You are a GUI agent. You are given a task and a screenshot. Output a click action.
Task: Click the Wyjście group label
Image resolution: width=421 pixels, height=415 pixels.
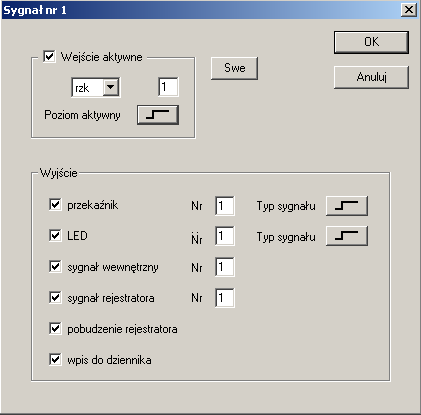coord(59,173)
